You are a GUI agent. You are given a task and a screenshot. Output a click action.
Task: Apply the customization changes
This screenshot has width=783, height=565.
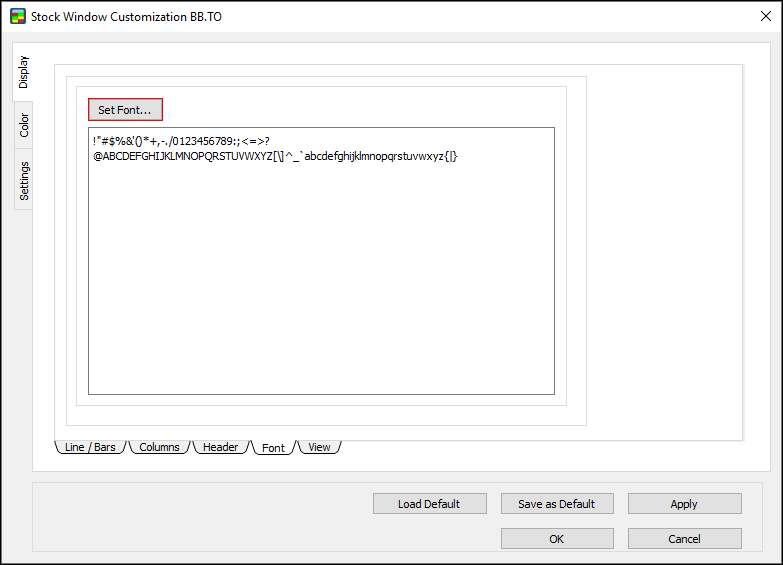684,504
